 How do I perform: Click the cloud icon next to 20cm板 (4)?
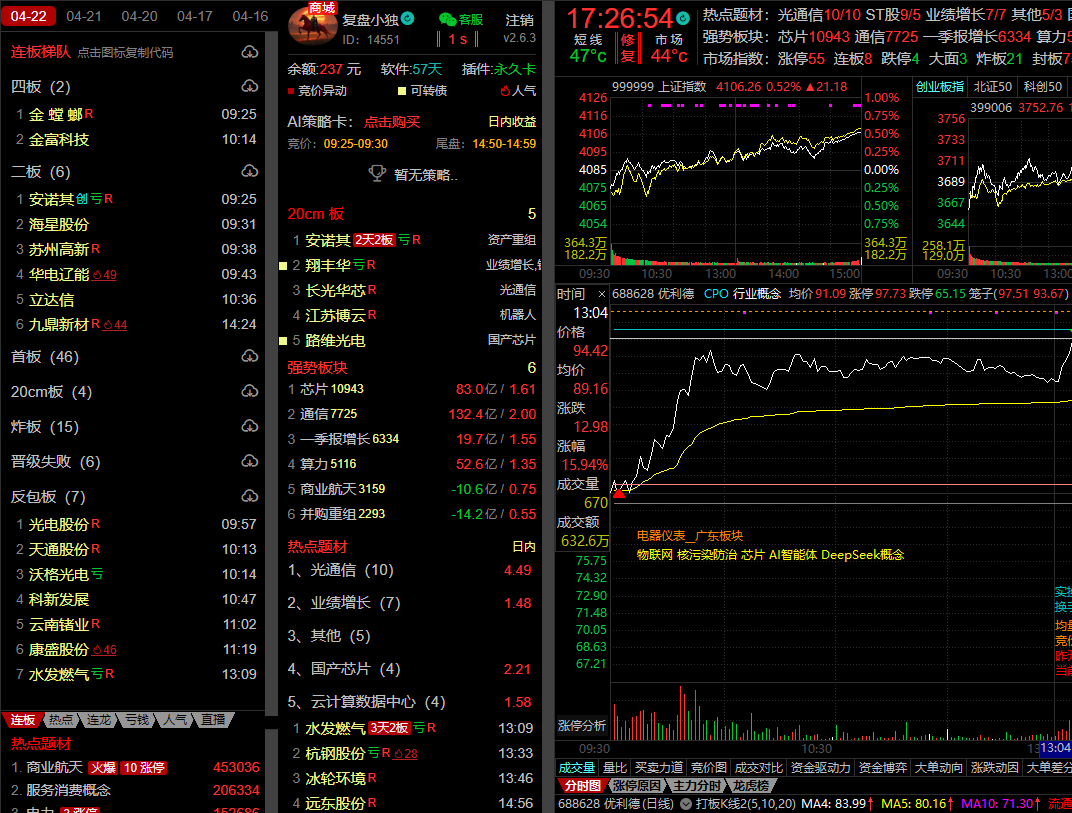249,392
